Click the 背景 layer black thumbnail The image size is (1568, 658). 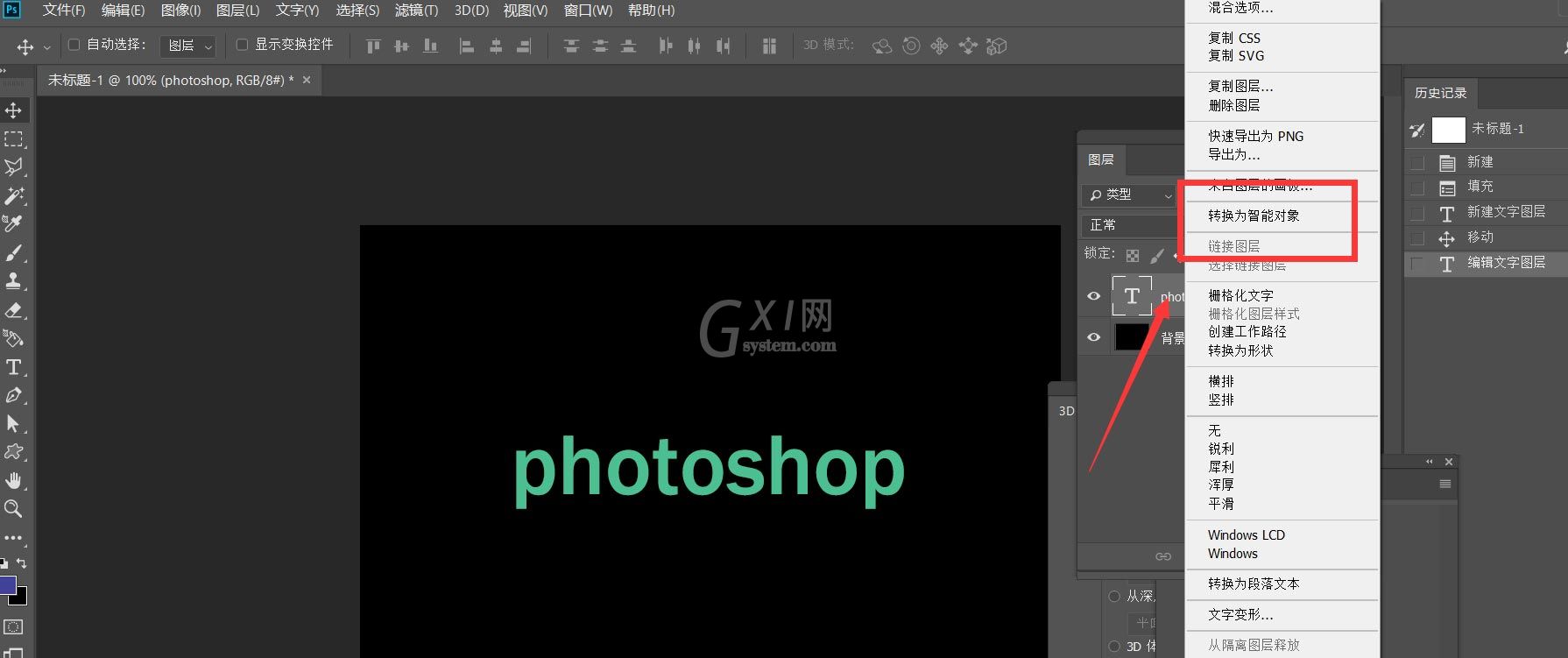(x=1132, y=337)
